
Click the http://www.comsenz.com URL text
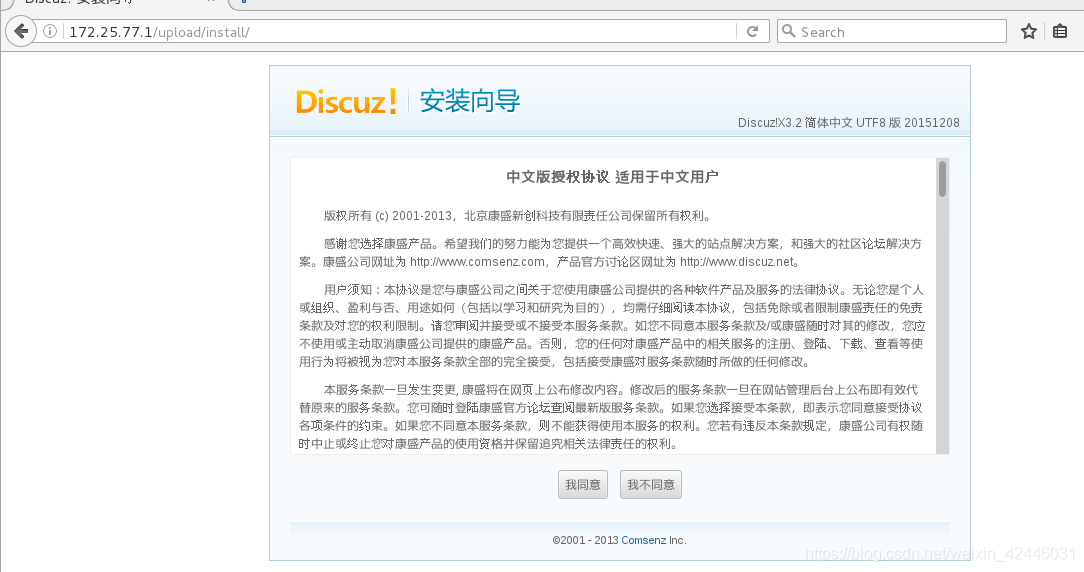click(x=477, y=262)
